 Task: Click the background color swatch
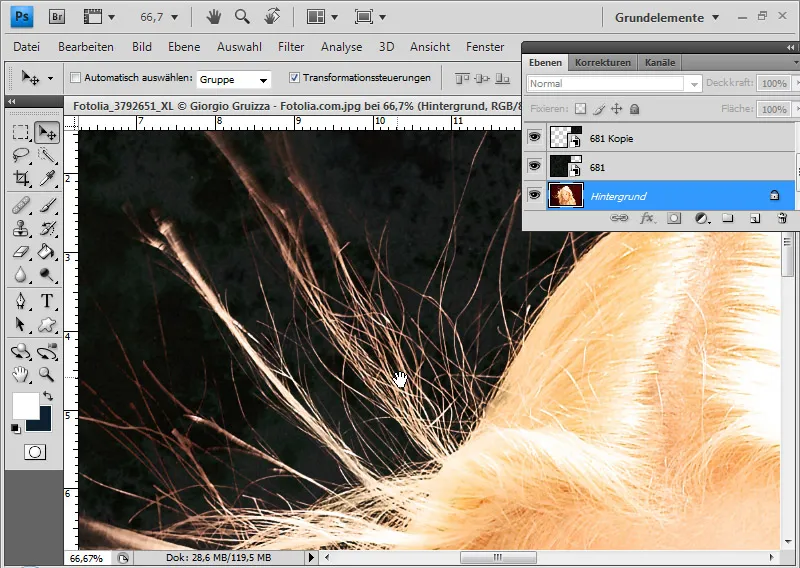coord(43,424)
